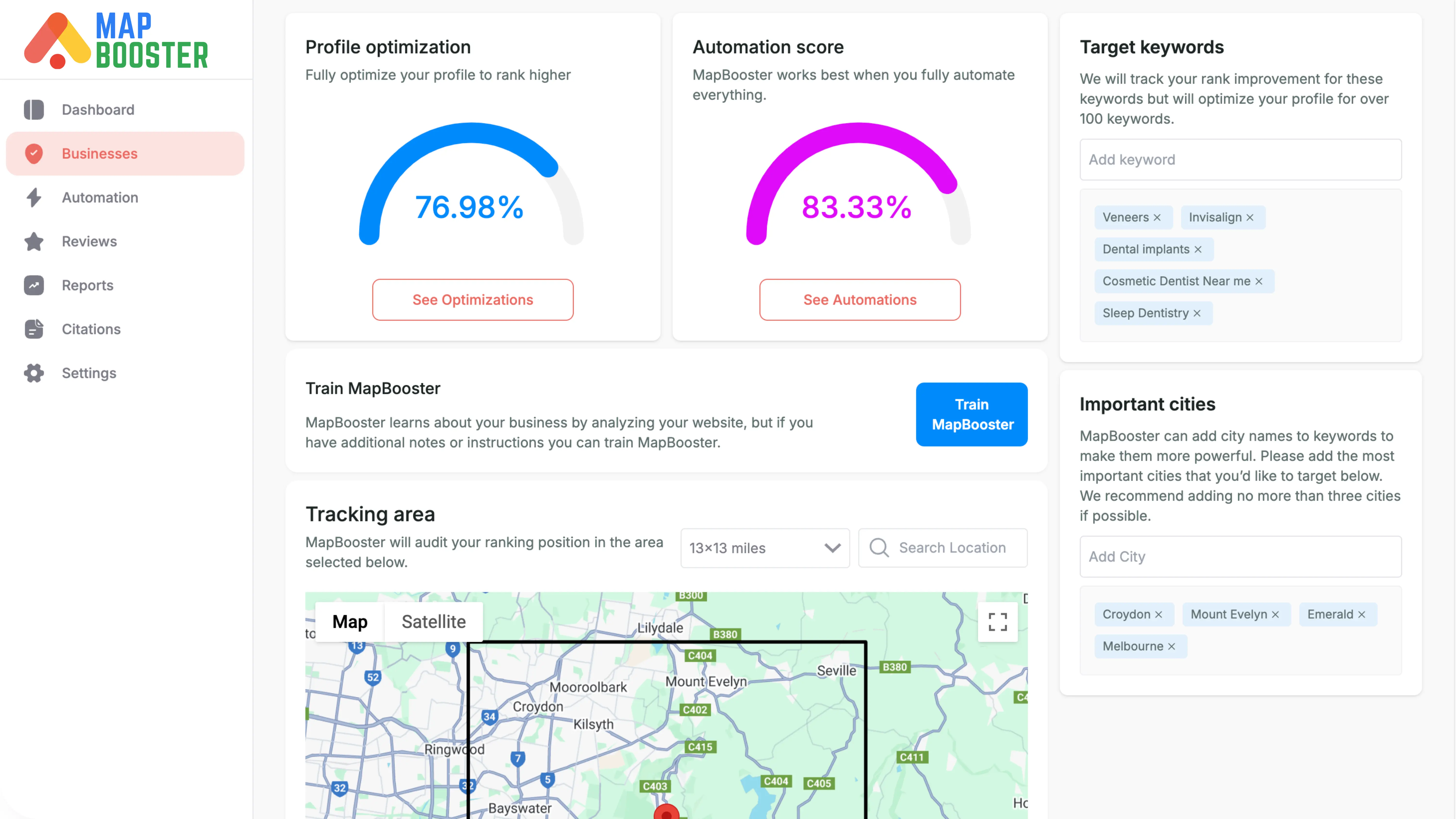Click the red location pin on map

tap(666, 812)
